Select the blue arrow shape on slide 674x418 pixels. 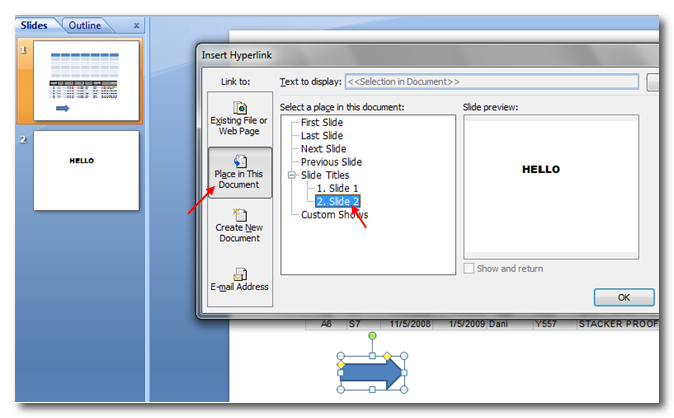pyautogui.click(x=372, y=373)
